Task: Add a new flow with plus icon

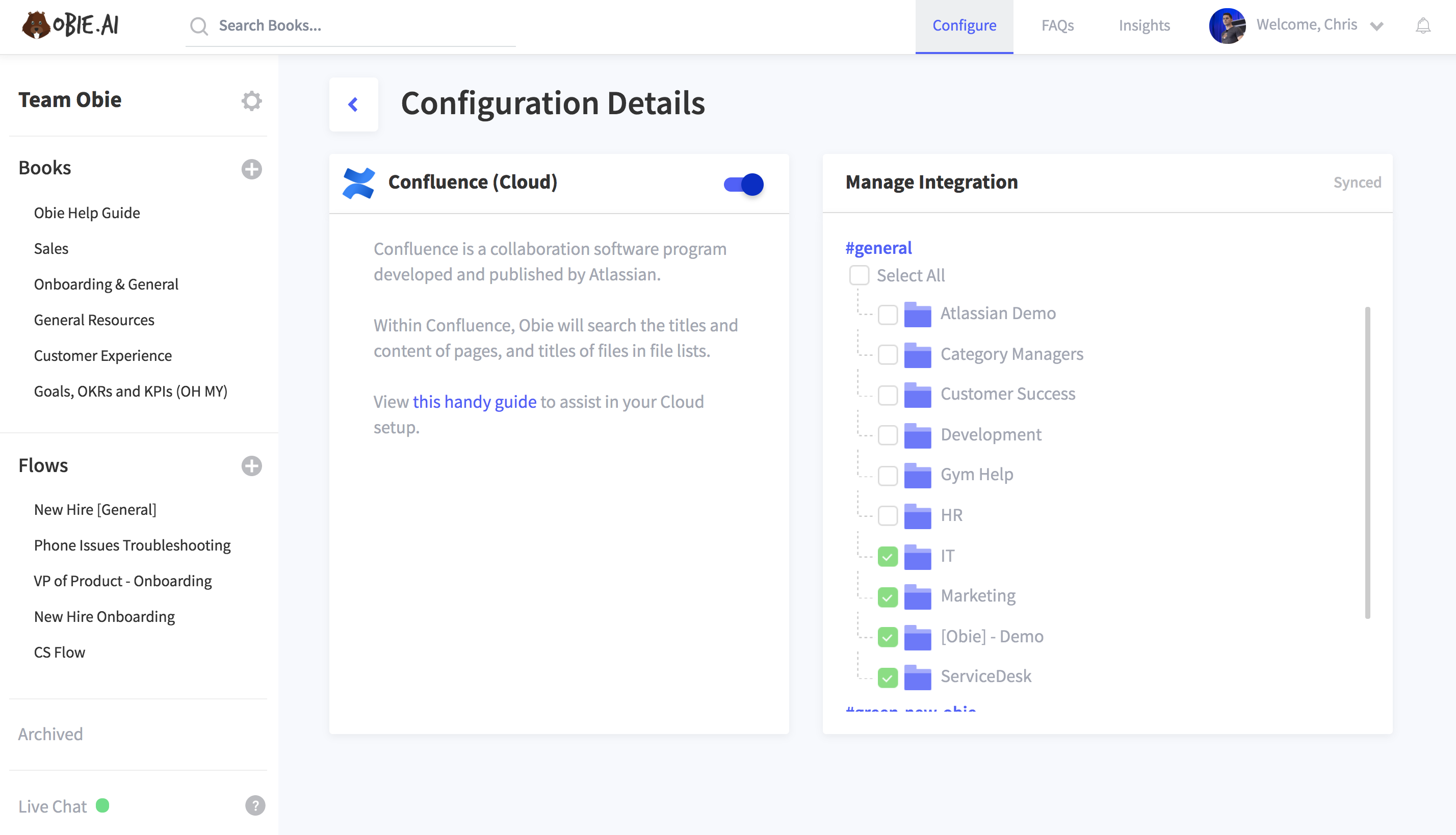Action: (x=251, y=466)
